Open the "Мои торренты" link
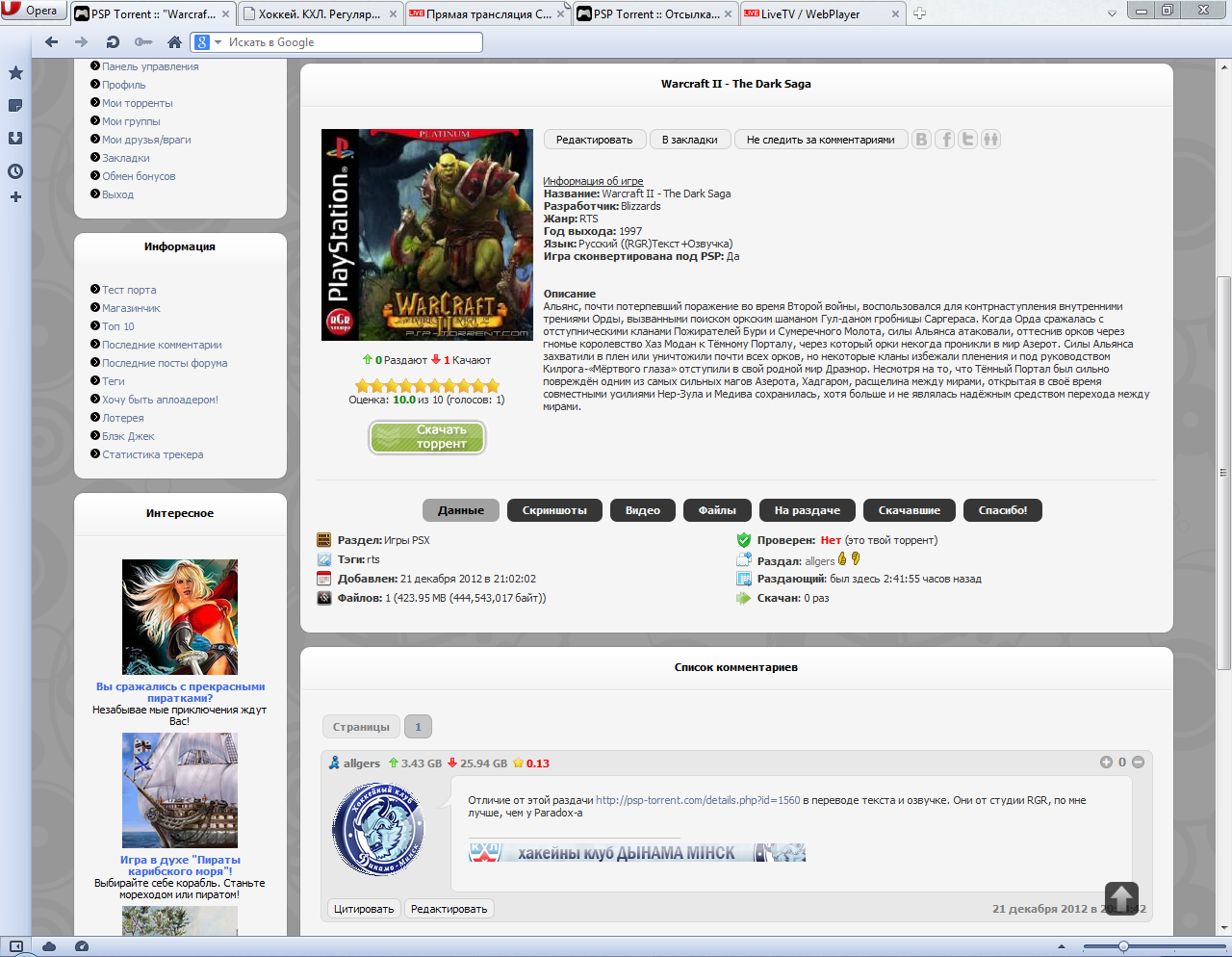Image resolution: width=1232 pixels, height=957 pixels. click(138, 103)
